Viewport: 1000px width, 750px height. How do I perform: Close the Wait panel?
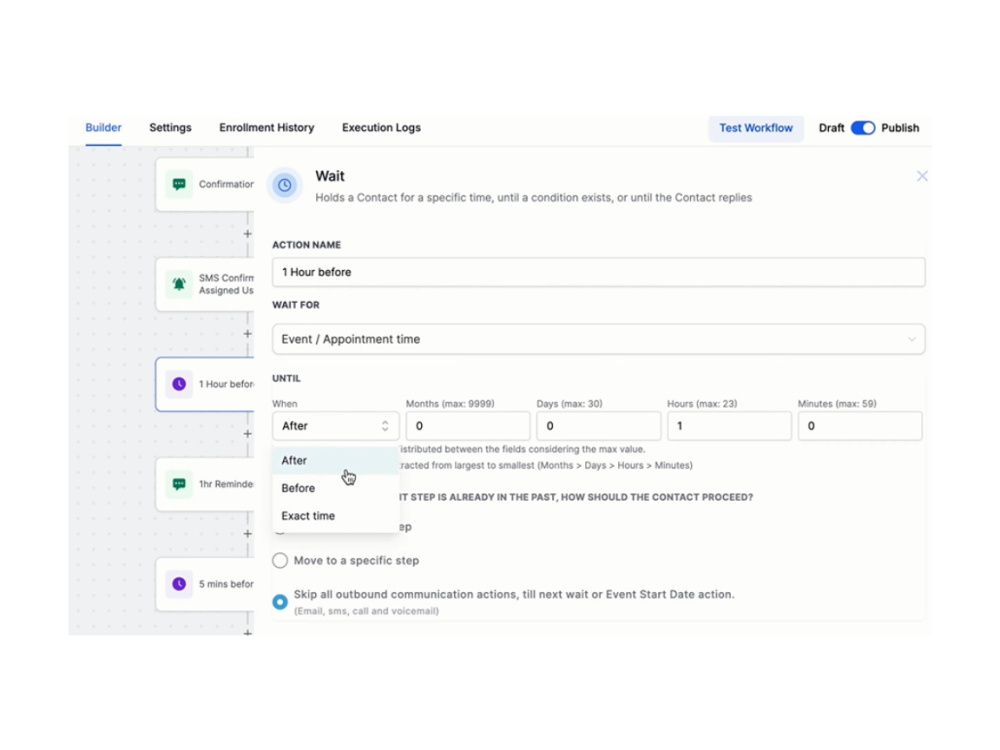coord(922,176)
